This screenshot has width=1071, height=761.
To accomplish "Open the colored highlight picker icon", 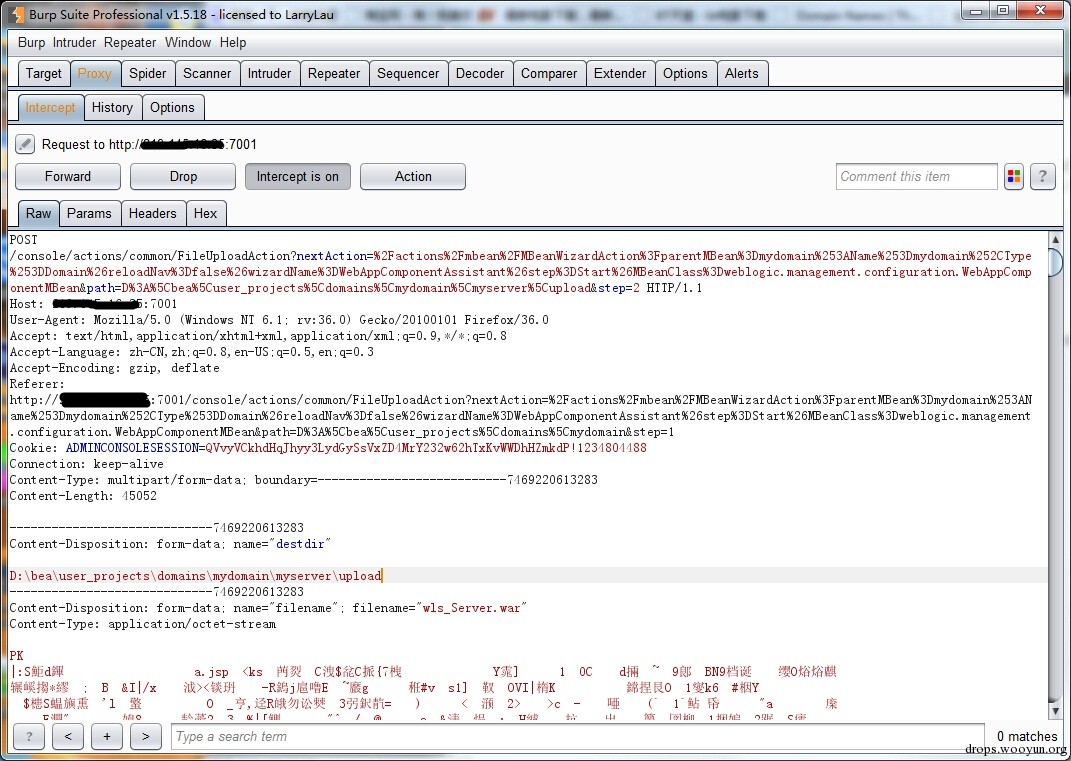I will tap(1014, 176).
